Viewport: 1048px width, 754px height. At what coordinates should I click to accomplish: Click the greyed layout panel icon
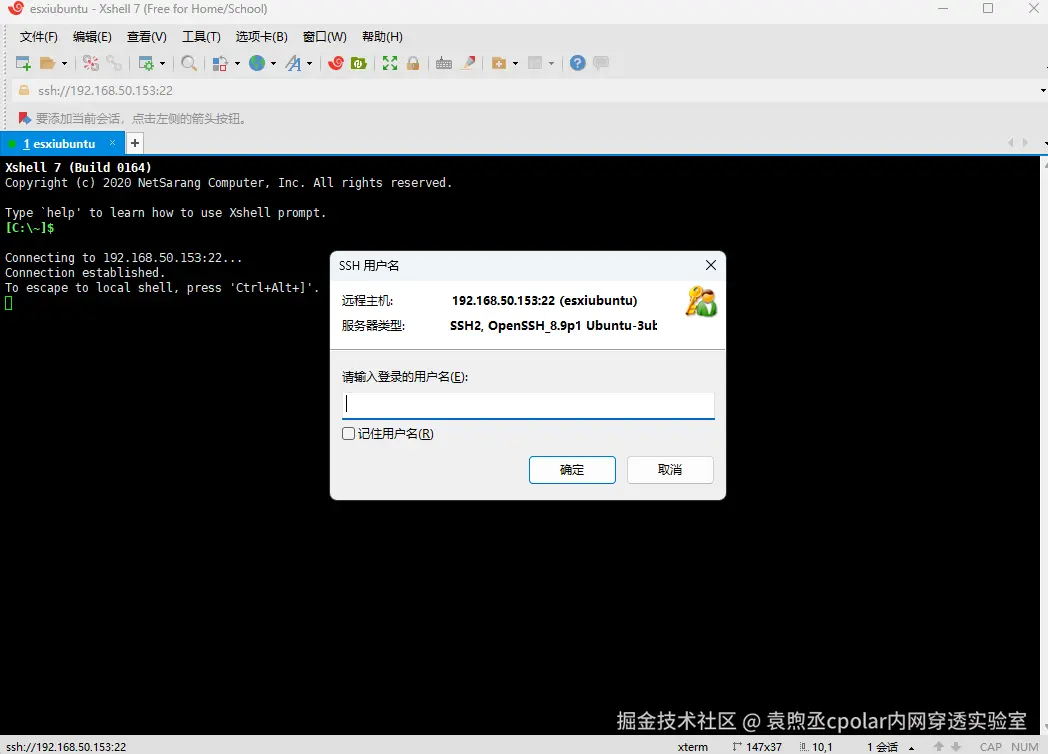coord(535,63)
